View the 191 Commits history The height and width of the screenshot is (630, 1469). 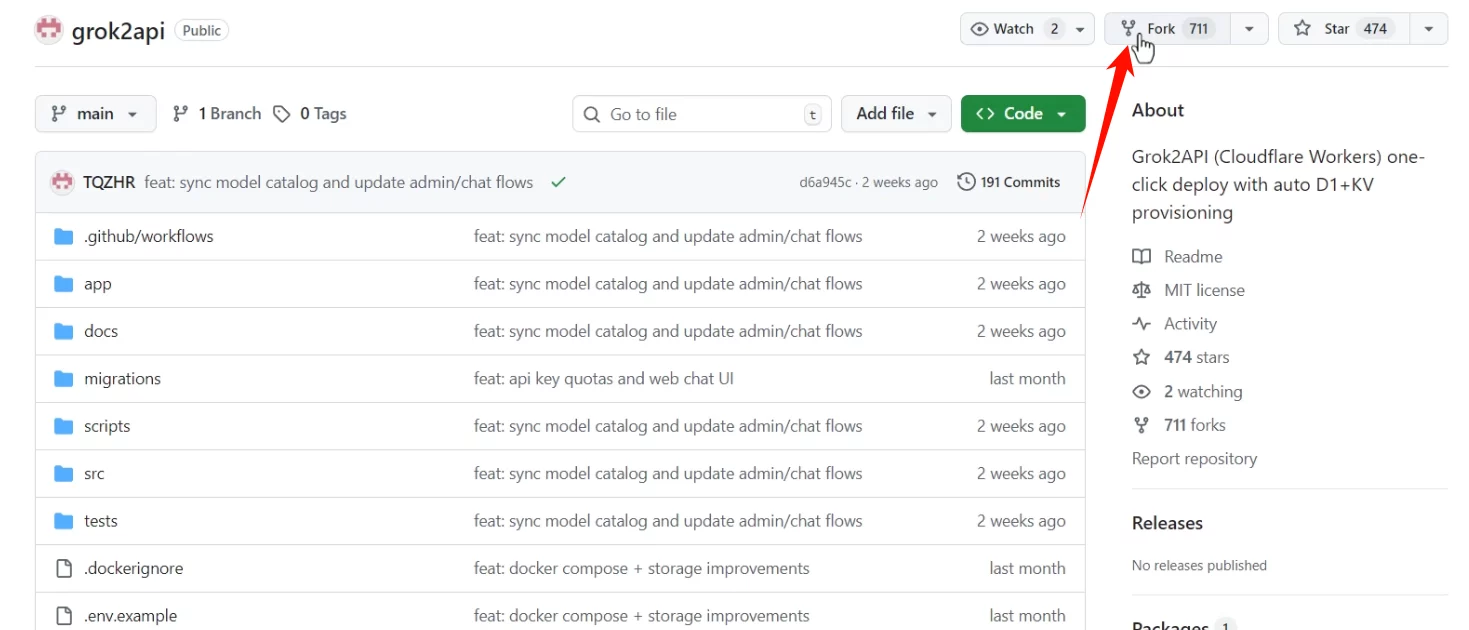(x=1009, y=182)
